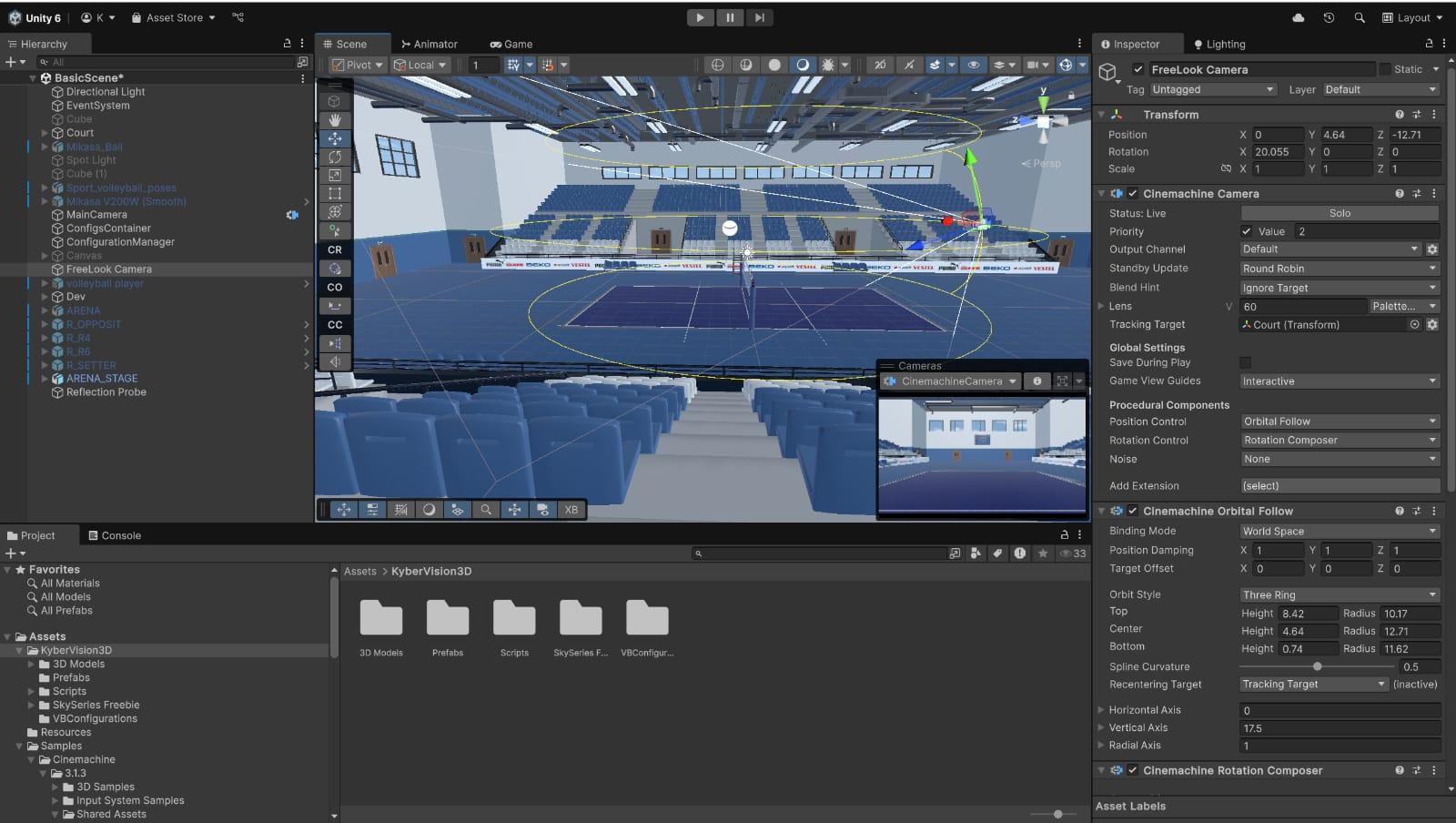Click the global Search magnifier icon
This screenshot has height=823, width=1456.
pos(1359,17)
